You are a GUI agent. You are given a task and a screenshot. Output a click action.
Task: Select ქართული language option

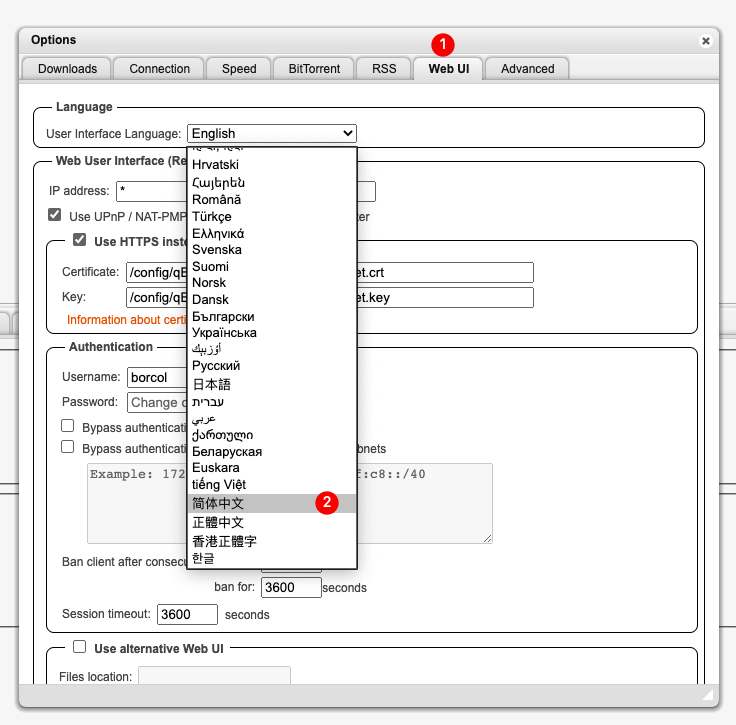tap(272, 435)
